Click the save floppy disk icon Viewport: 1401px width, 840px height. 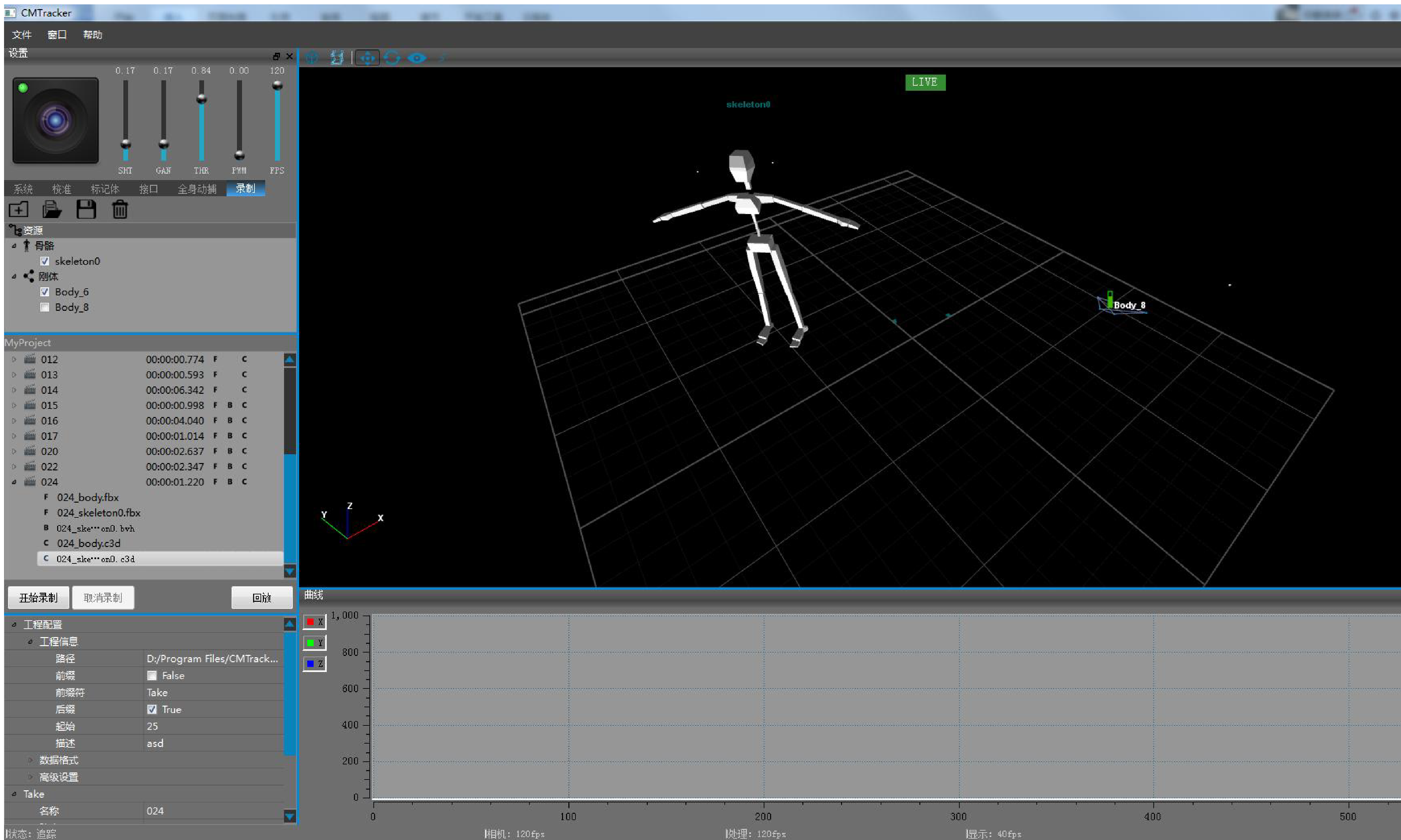(x=86, y=209)
